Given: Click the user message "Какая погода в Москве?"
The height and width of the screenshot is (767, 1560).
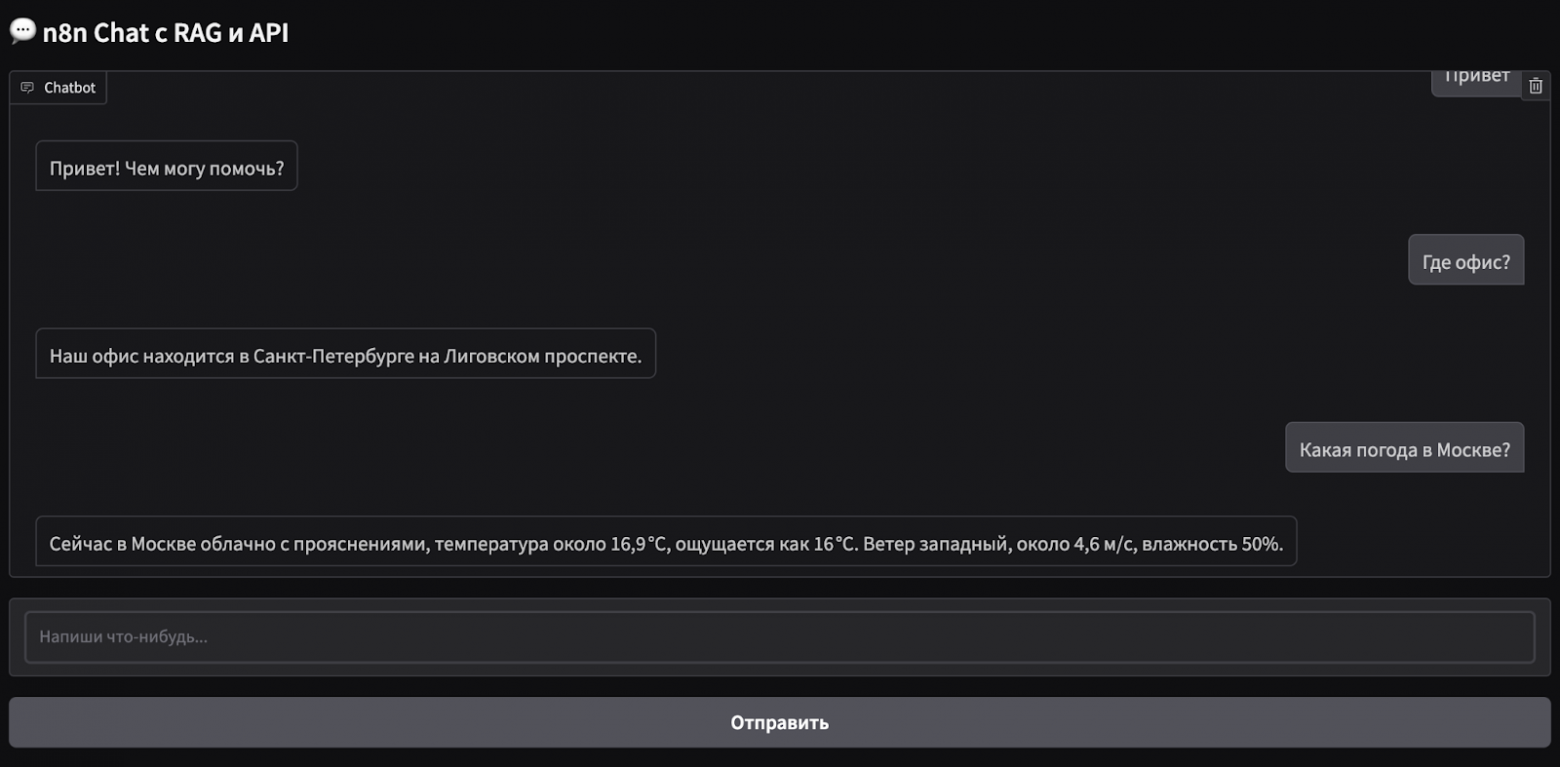Looking at the screenshot, I should [x=1404, y=449].
